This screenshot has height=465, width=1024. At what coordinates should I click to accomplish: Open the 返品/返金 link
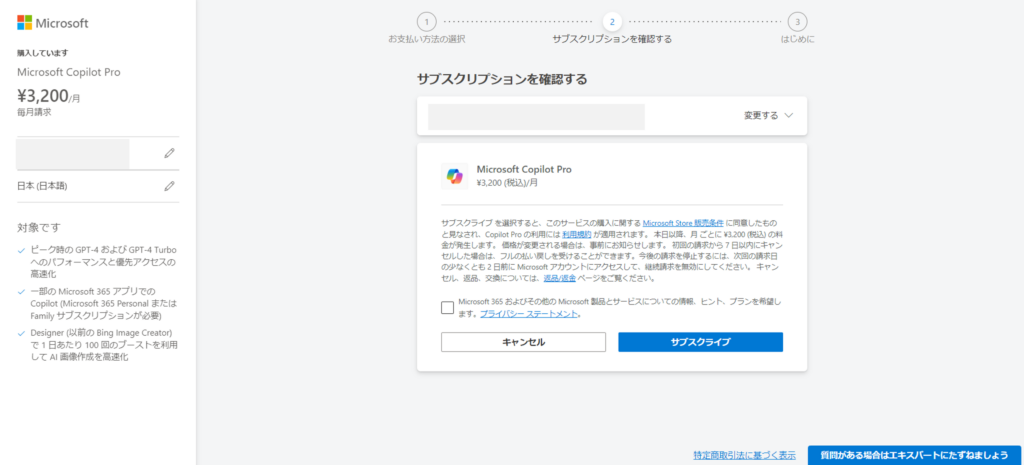point(560,278)
